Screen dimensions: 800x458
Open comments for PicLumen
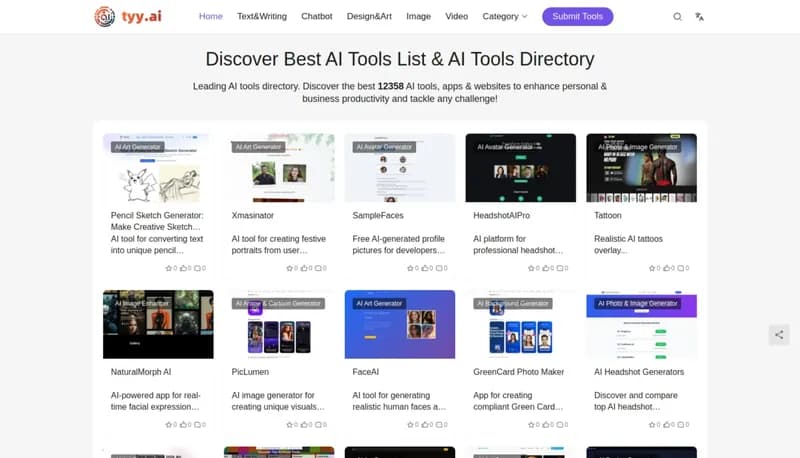318,425
